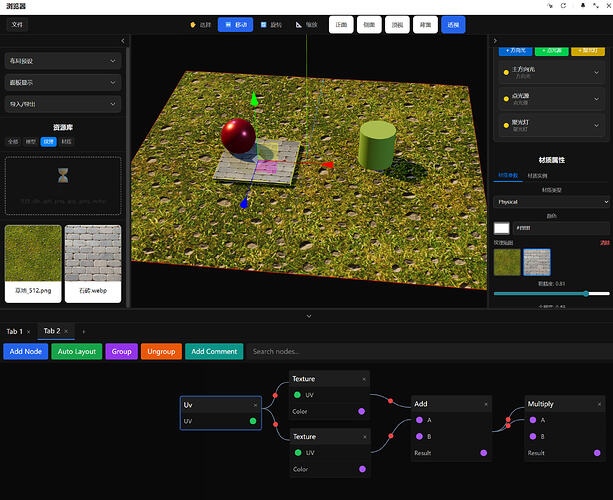The width and height of the screenshot is (613, 500).
Task: Activate the blue move tool
Action: (235, 25)
